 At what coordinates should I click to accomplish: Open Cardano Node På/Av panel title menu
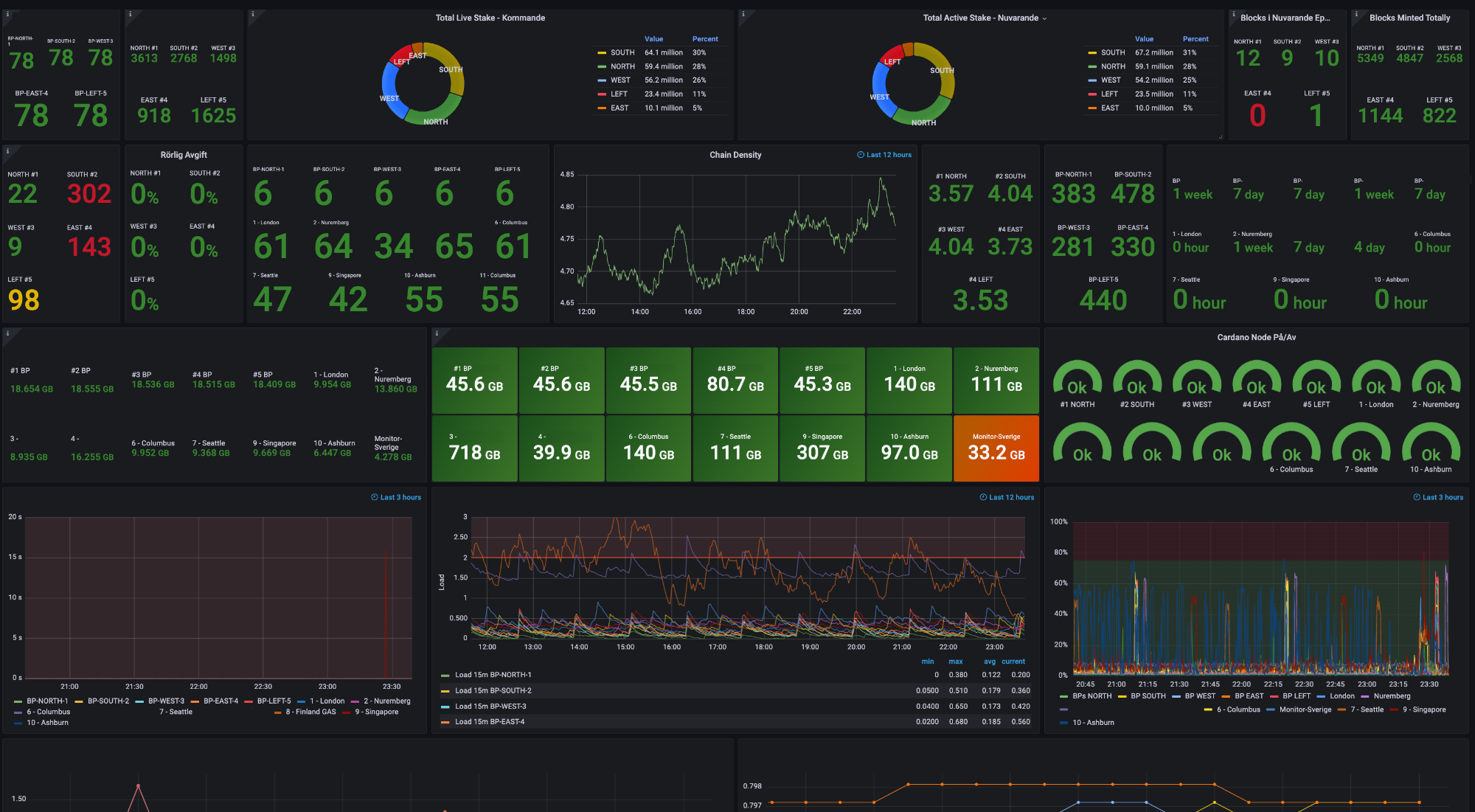(x=1256, y=337)
